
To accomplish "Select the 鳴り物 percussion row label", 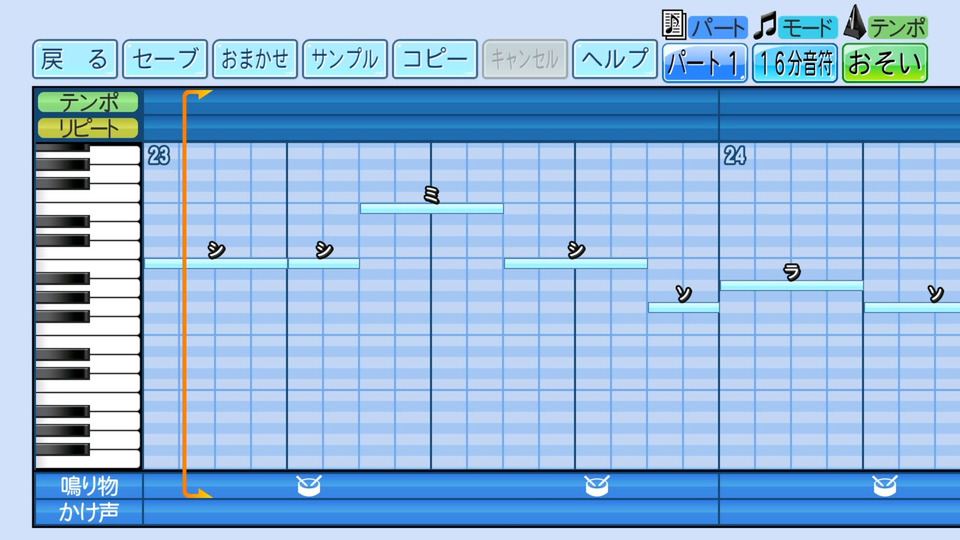I will point(89,486).
